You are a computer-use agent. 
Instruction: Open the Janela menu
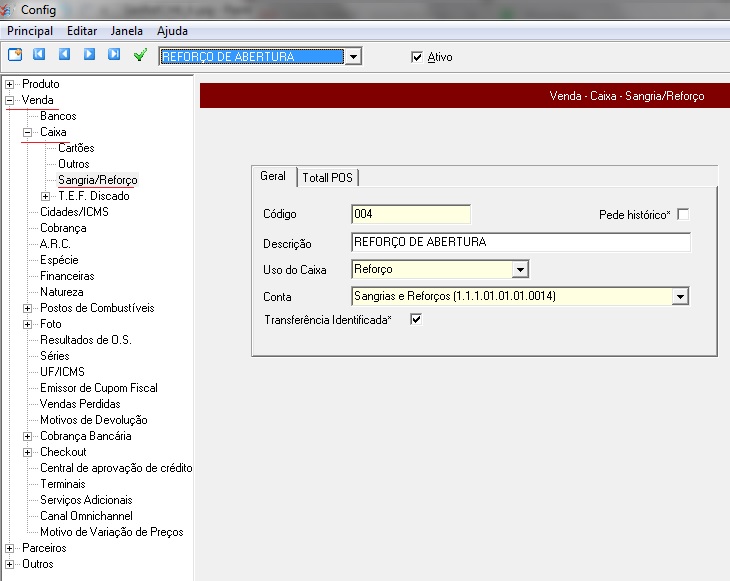tap(127, 31)
